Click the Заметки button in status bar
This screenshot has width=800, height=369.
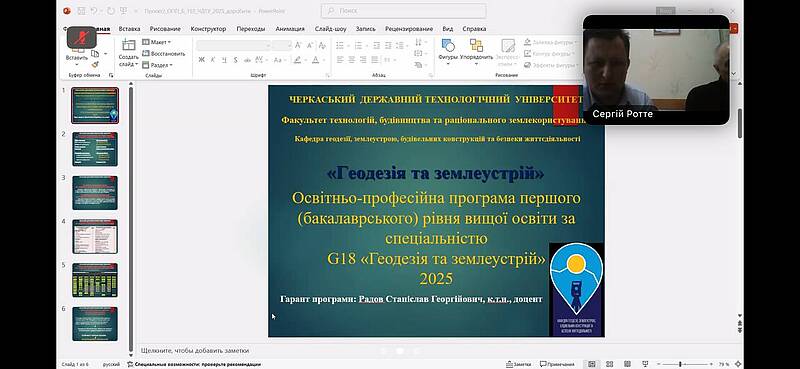pos(519,364)
